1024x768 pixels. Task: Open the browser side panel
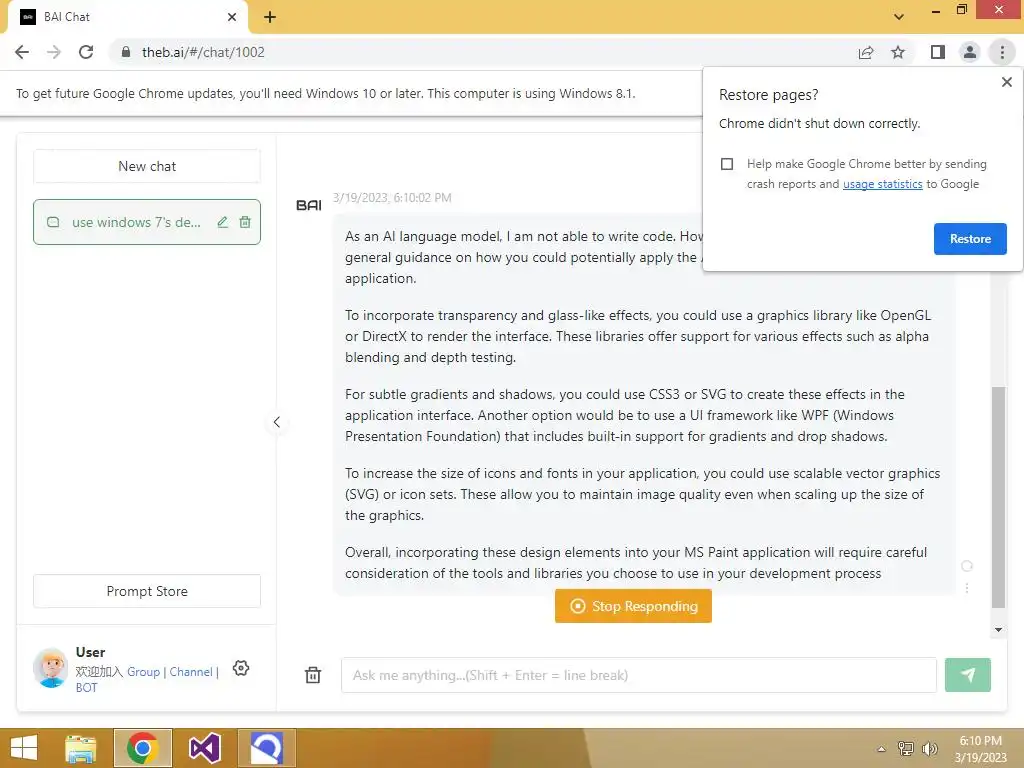click(x=937, y=52)
